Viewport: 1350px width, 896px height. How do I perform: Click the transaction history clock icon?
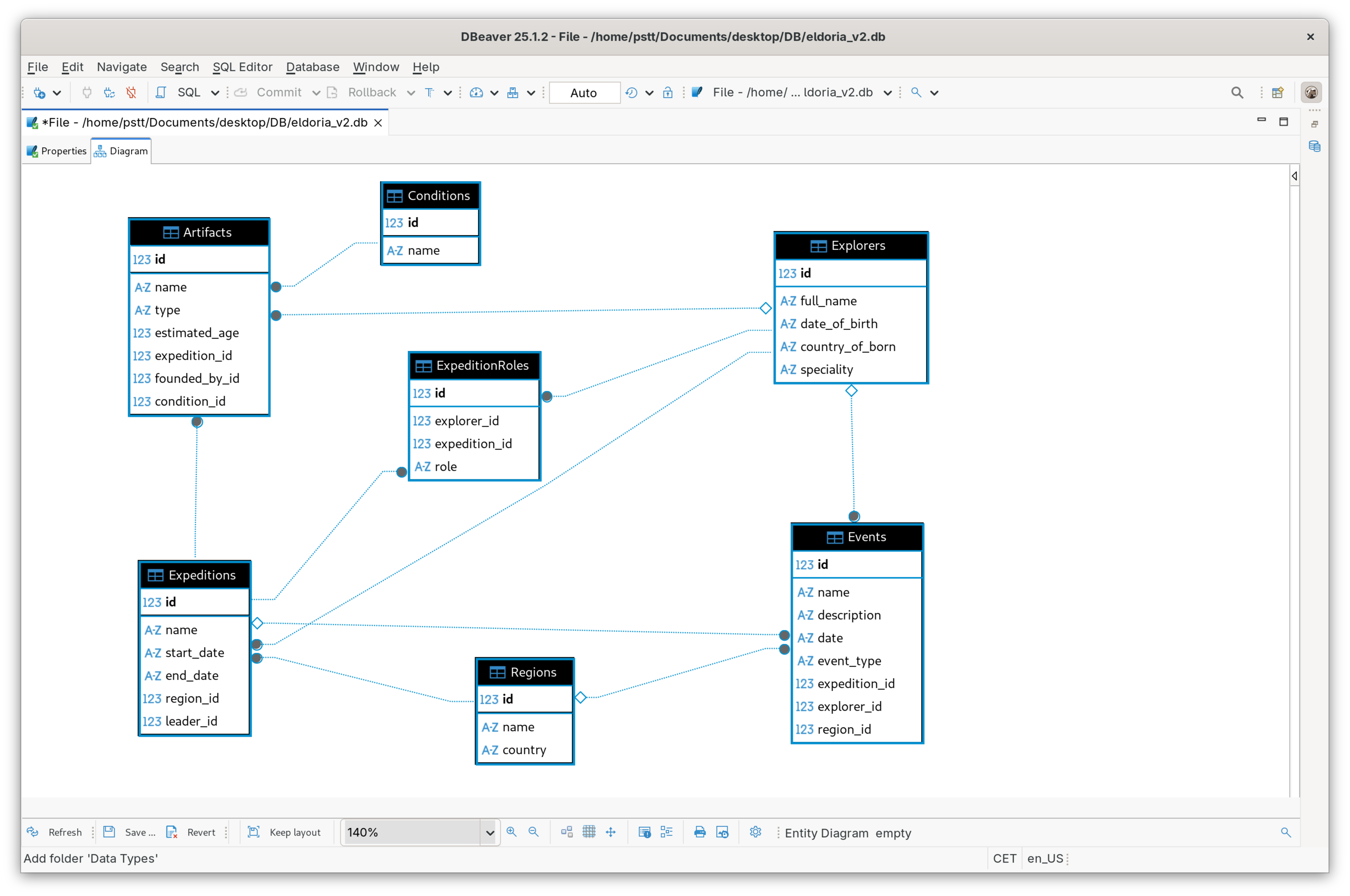pyautogui.click(x=631, y=93)
